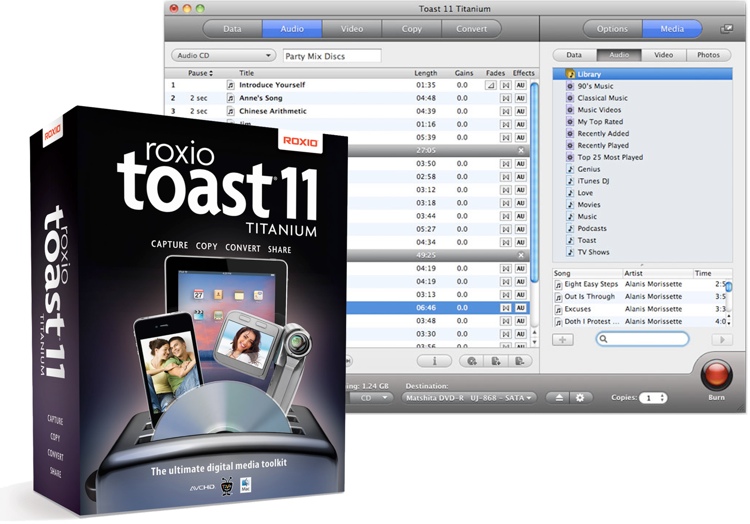Image resolution: width=750 pixels, height=524 pixels.
Task: Show the Media browser panel
Action: point(672,29)
